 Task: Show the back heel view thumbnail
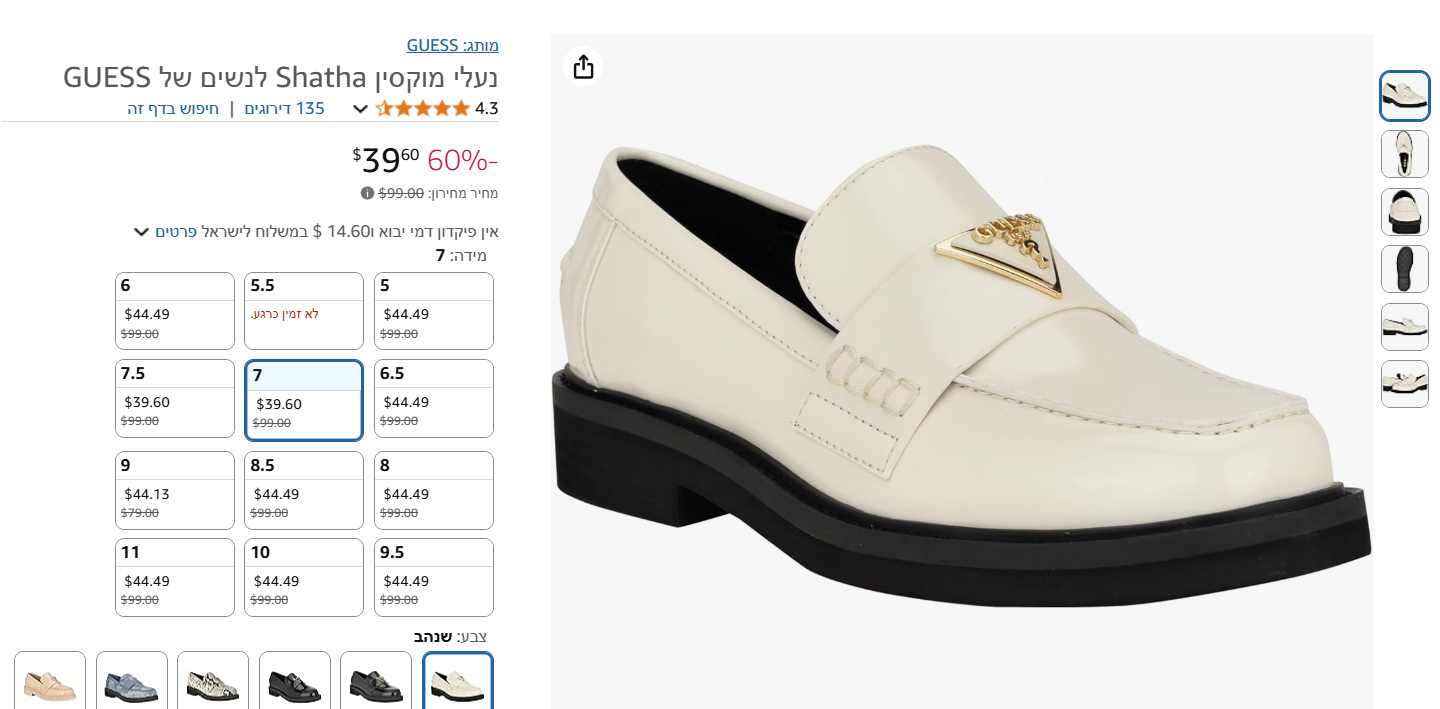pos(1404,212)
